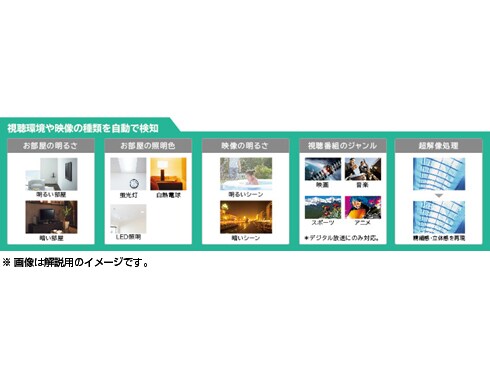Screen dimensions: 490x368
Task: Click the bright room (明るい部屋) thumbnail
Action: click(51, 174)
